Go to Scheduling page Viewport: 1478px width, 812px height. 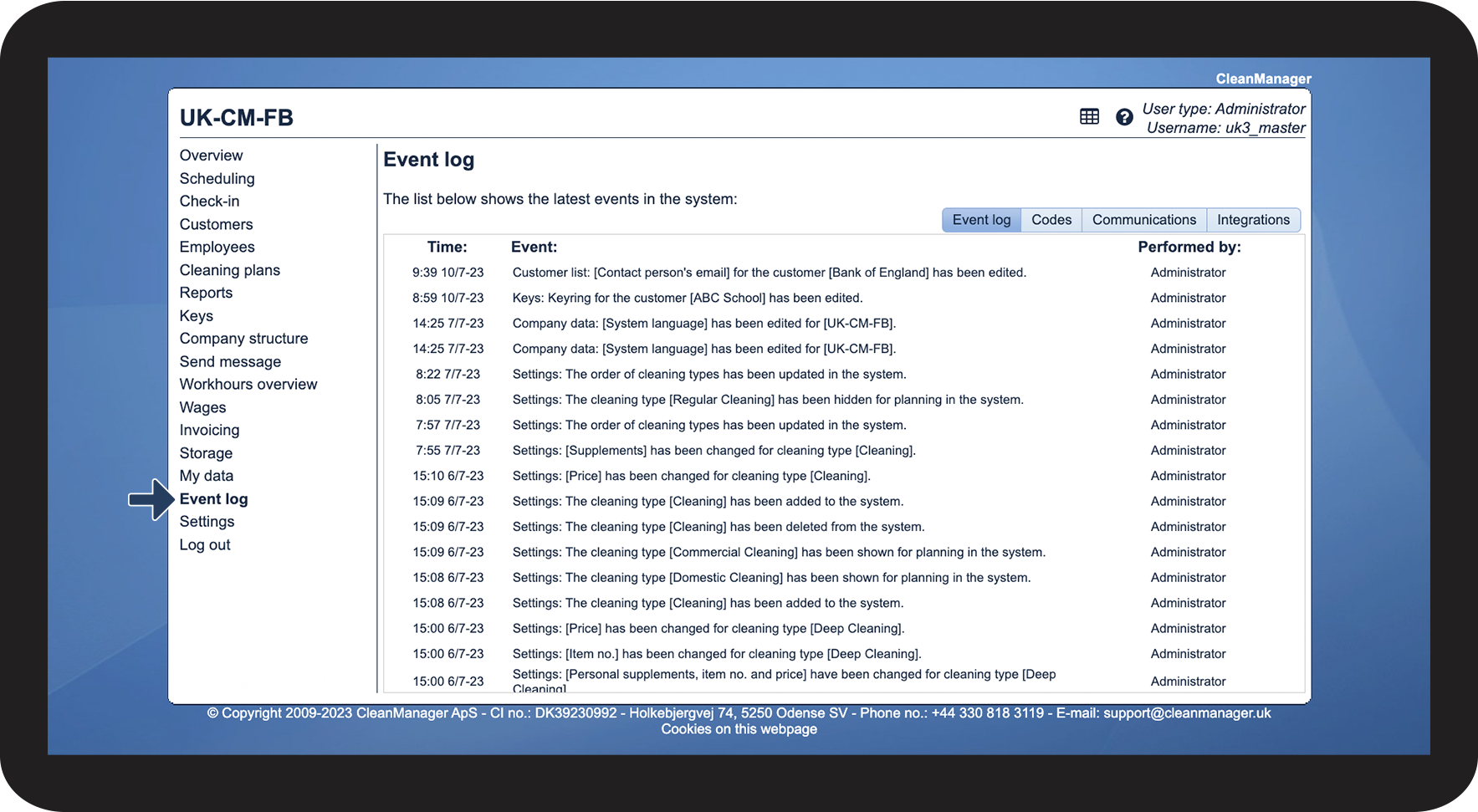[217, 178]
